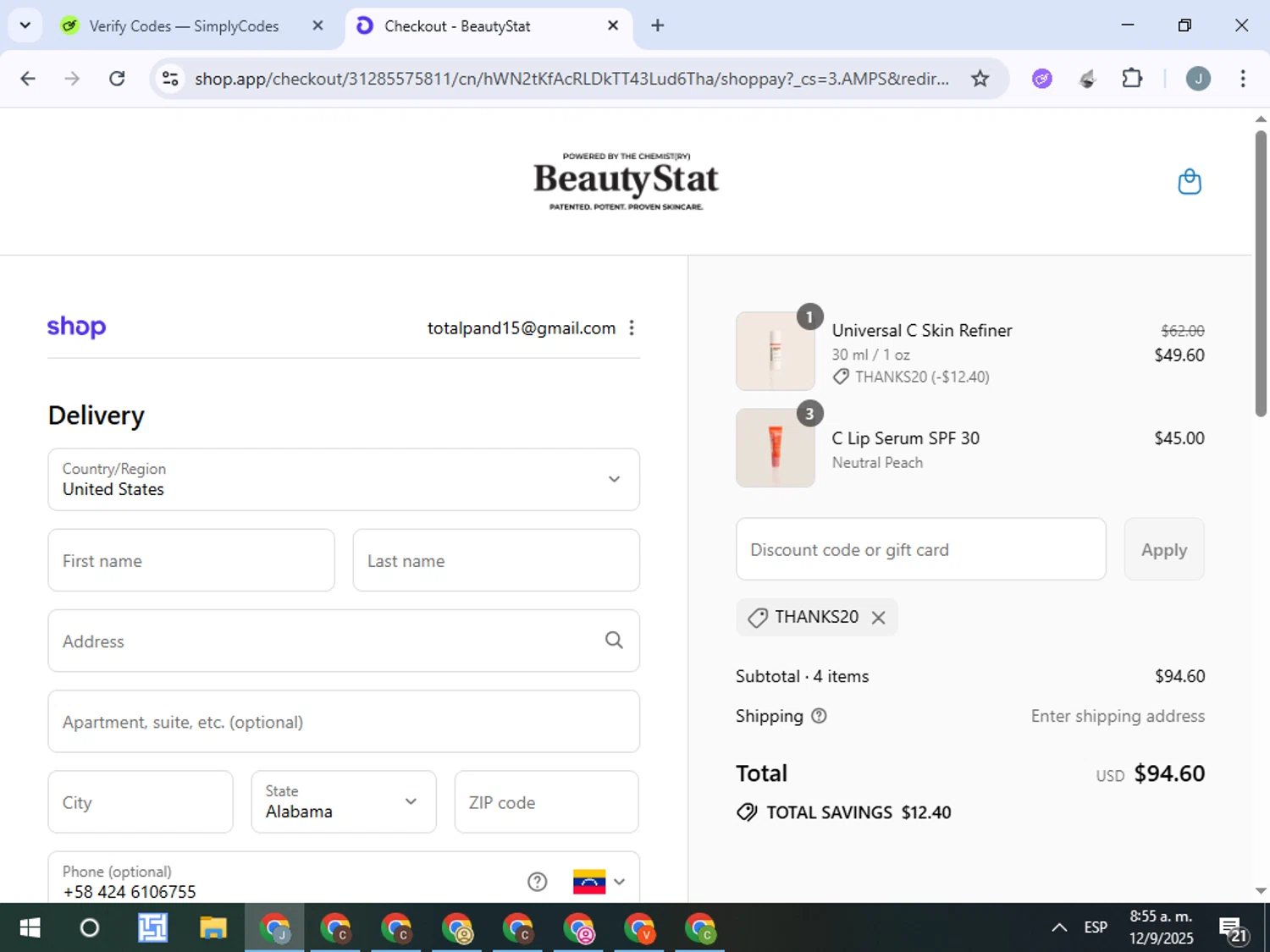Click the email totalpand15@gmail.com
This screenshot has width=1270, height=952.
pos(522,328)
